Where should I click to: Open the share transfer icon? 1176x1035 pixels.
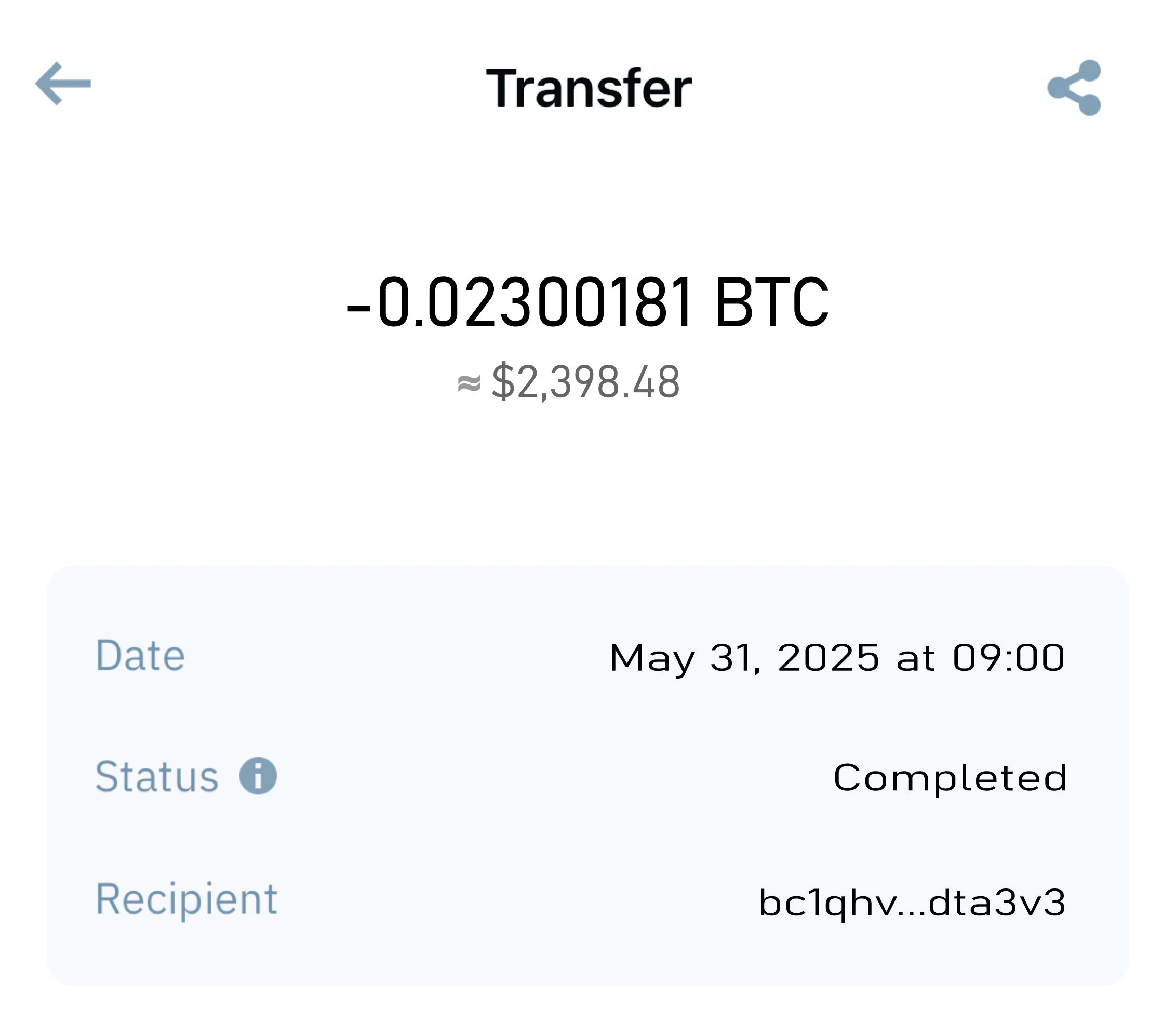(x=1074, y=87)
